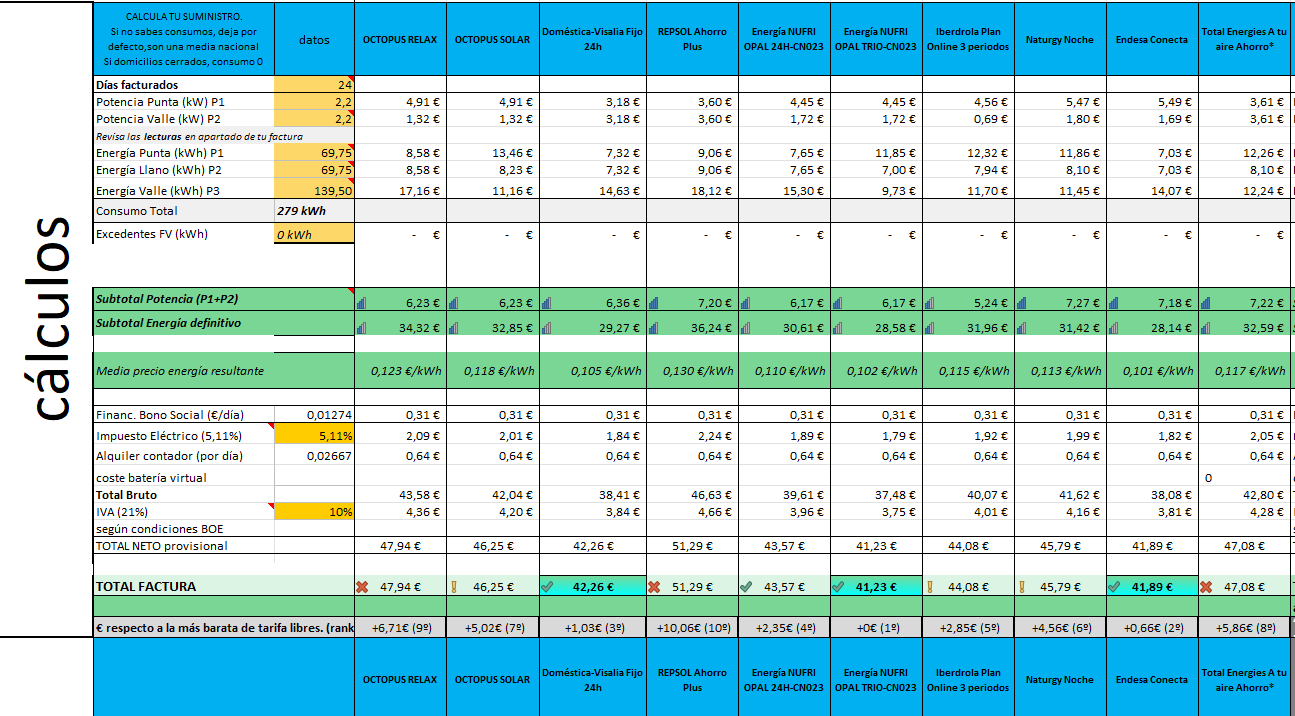Click the top Energía NUFRI OPAL 24H-CN023 header
Viewport: 1295px width, 716px height.
click(784, 39)
